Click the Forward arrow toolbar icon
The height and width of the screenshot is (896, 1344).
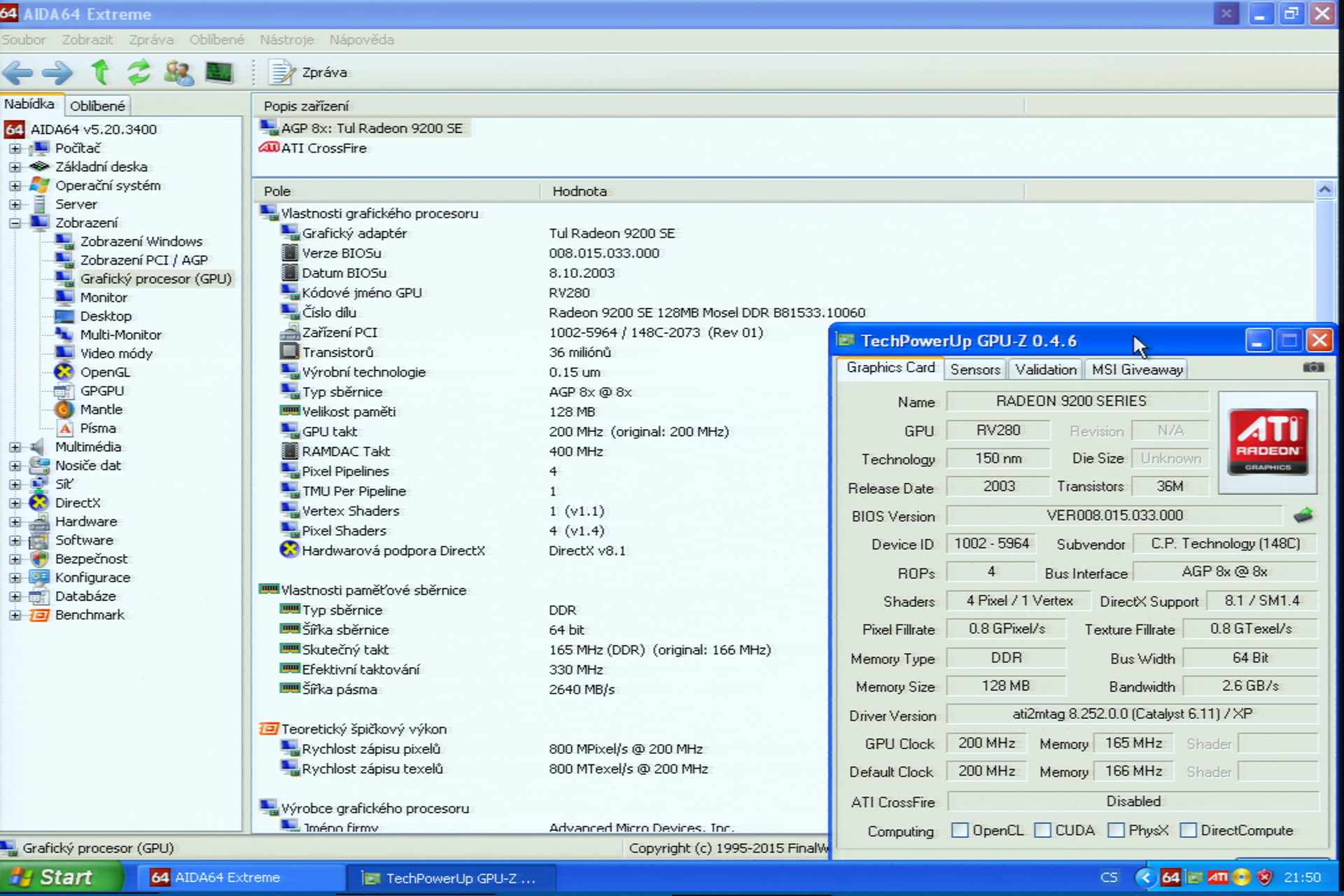(57, 72)
